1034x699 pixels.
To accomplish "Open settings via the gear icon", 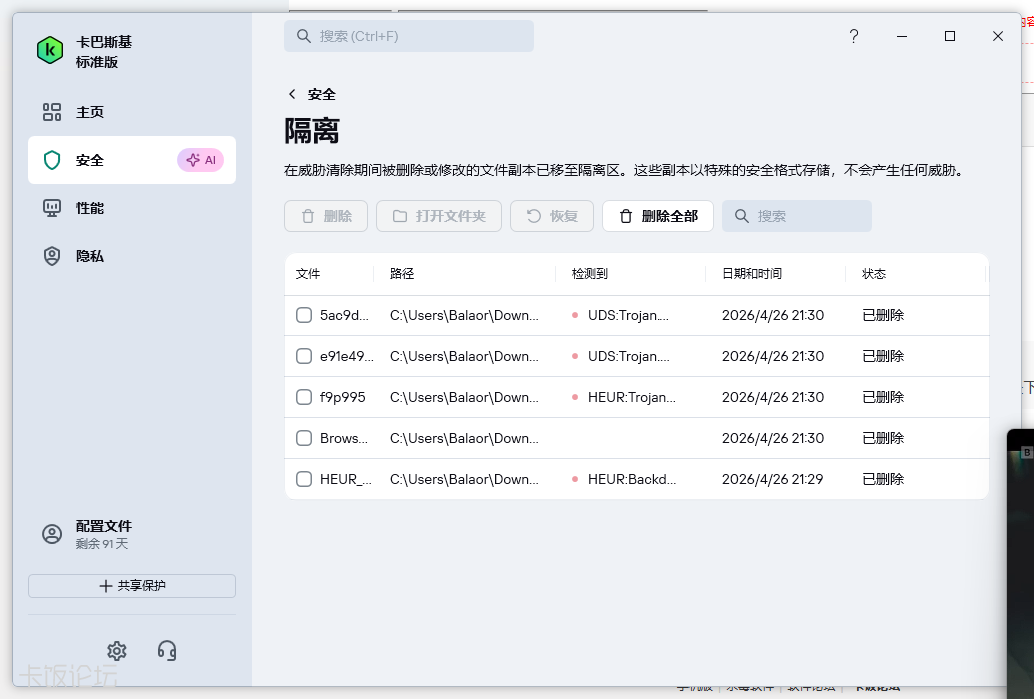I will [x=117, y=651].
